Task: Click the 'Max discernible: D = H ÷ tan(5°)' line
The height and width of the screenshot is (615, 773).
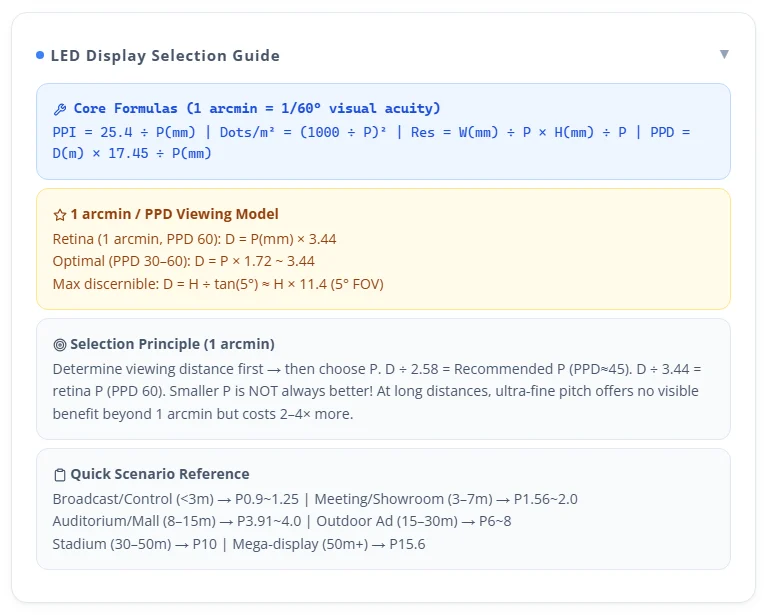Action: (x=218, y=284)
